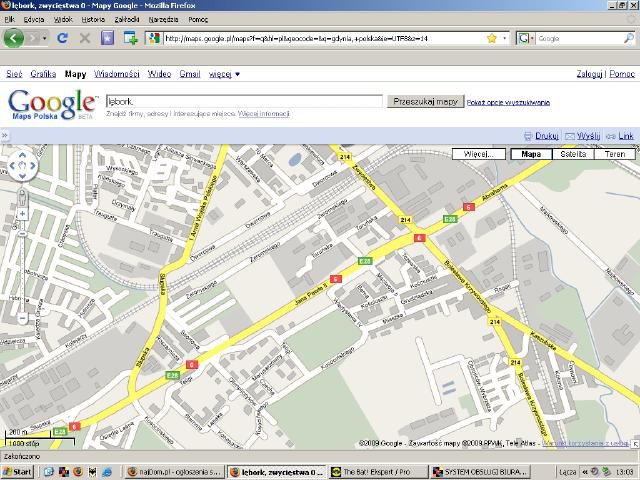This screenshot has height=480, width=640.
Task: Go back with the green back arrow
Action: 13,38
